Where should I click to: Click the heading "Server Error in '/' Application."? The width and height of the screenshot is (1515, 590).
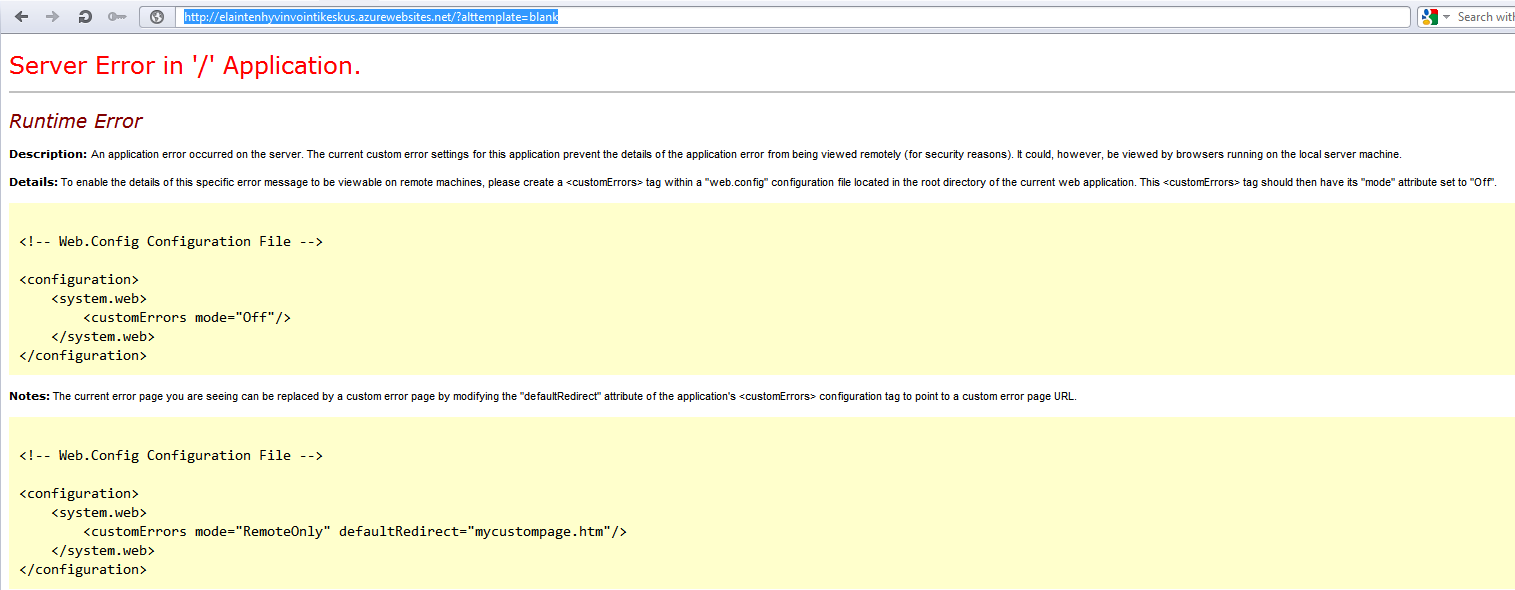(185, 66)
